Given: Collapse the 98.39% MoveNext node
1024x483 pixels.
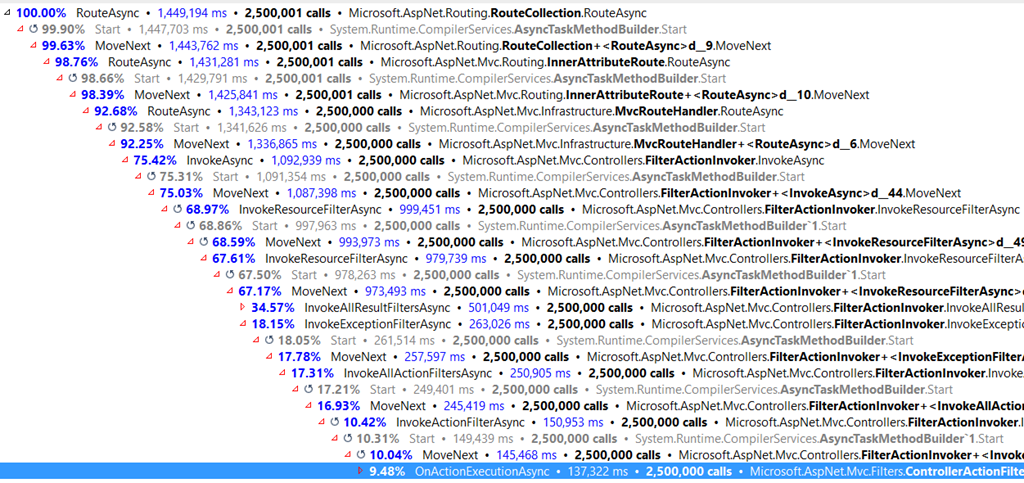Looking at the screenshot, I should pos(72,95).
